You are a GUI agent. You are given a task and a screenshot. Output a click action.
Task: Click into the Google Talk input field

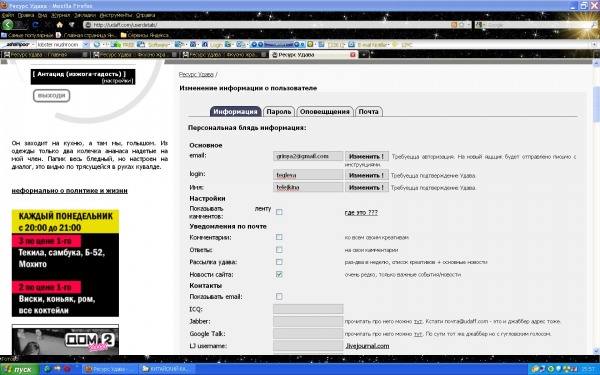[308, 334]
